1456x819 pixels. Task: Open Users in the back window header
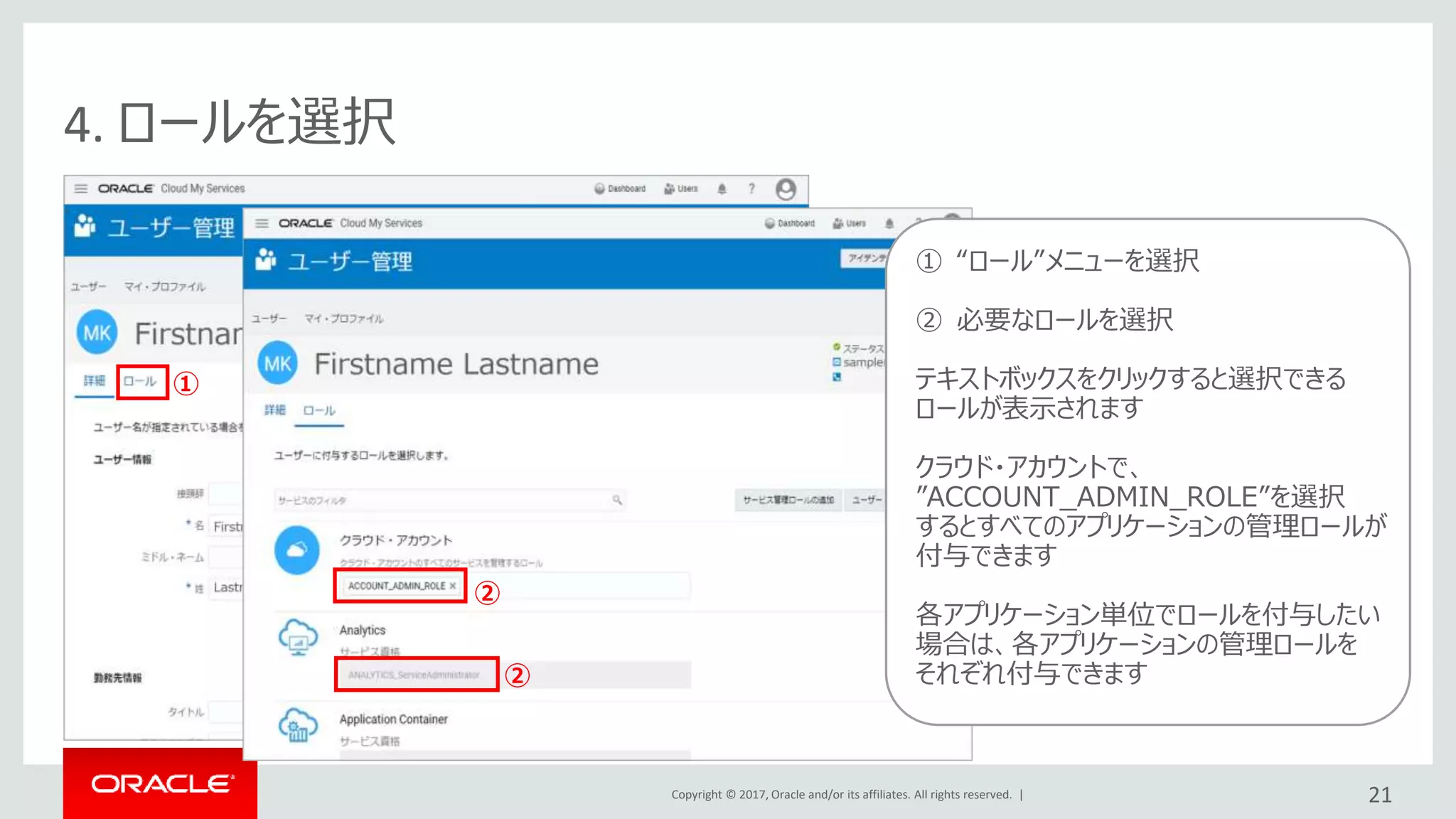coord(681,188)
